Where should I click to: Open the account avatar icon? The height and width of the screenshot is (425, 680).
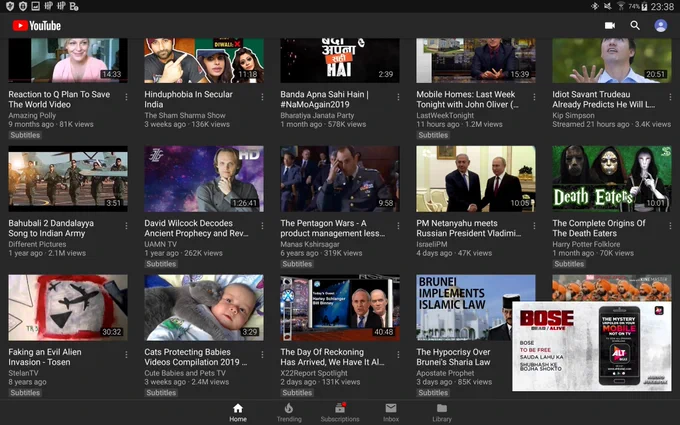click(x=660, y=26)
